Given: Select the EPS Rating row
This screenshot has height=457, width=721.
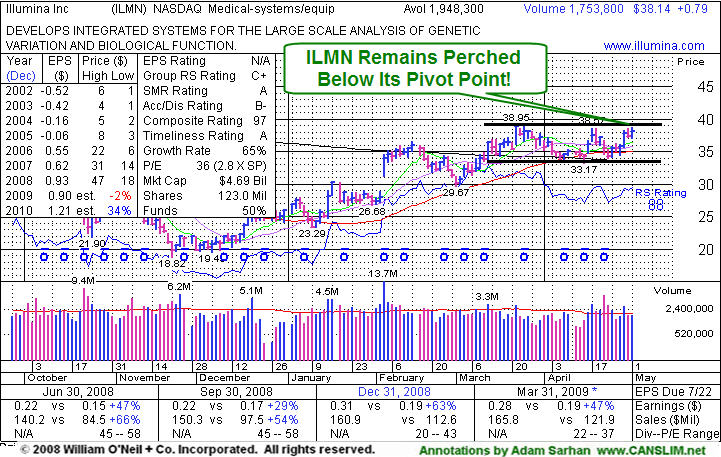Looking at the screenshot, I should click(205, 61).
